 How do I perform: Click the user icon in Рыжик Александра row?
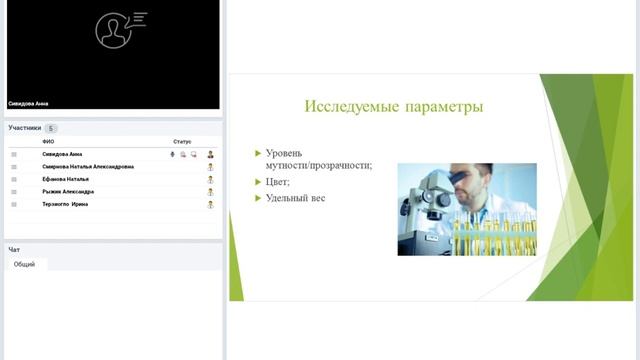pos(210,192)
